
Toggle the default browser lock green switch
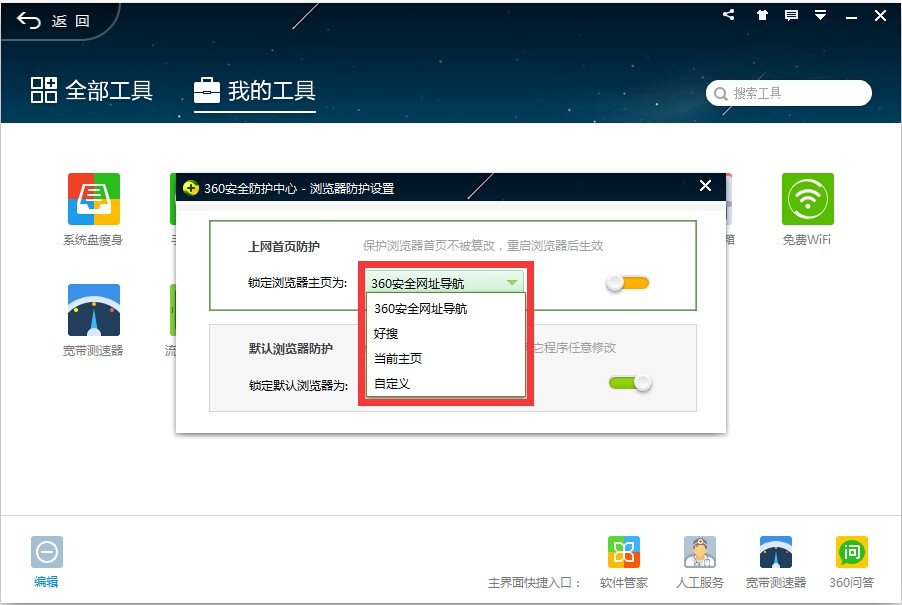tap(630, 383)
